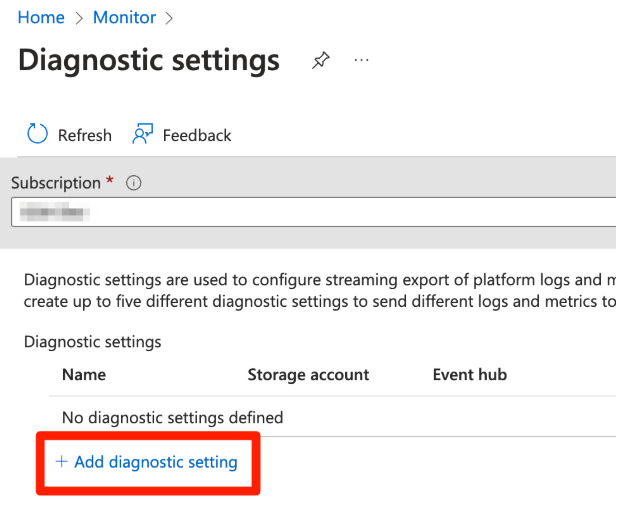Click the Add diagnostic setting link text
Viewport: 617px width, 506px height.
click(155, 462)
